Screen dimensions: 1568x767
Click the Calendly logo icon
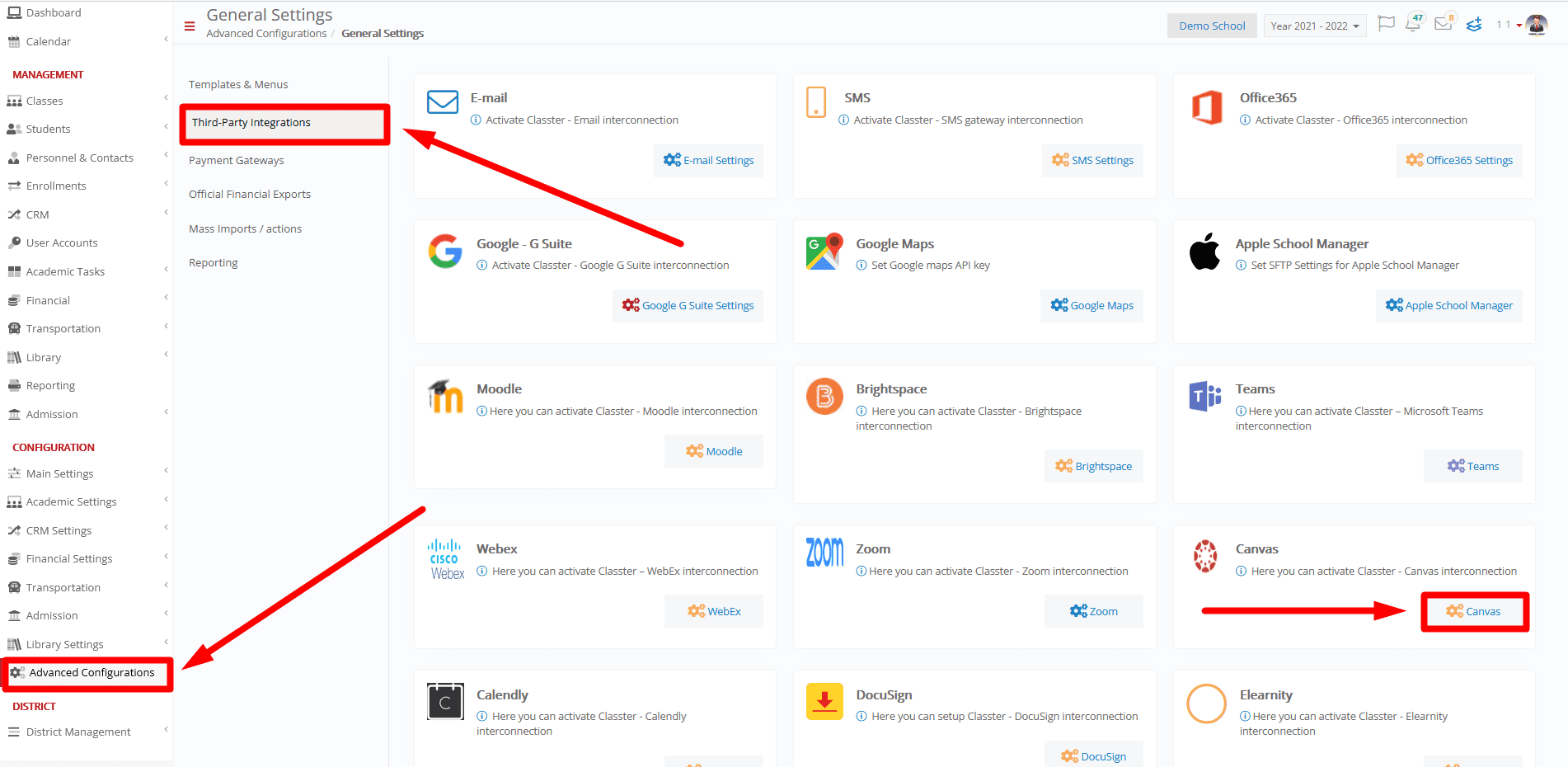(445, 702)
